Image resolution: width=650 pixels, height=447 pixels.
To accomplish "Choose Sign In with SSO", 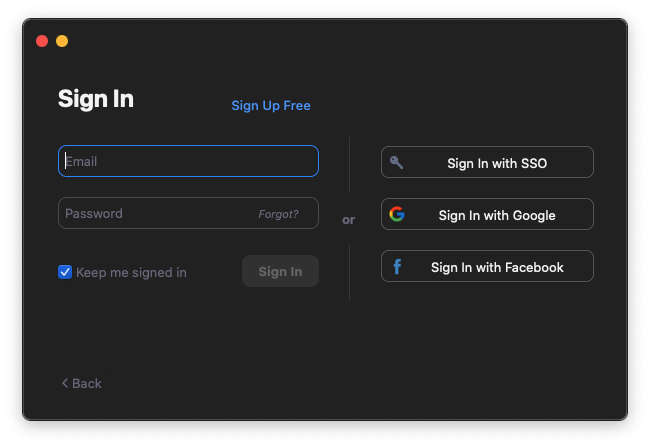I will [487, 162].
